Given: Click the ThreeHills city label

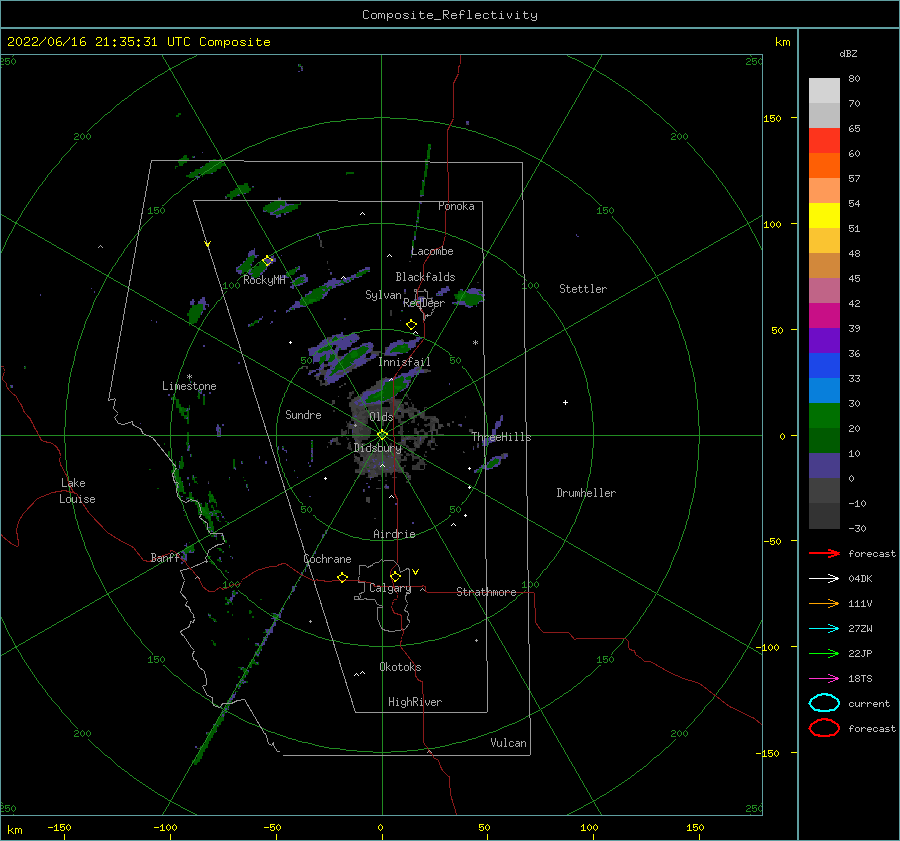Looking at the screenshot, I should 502,437.
